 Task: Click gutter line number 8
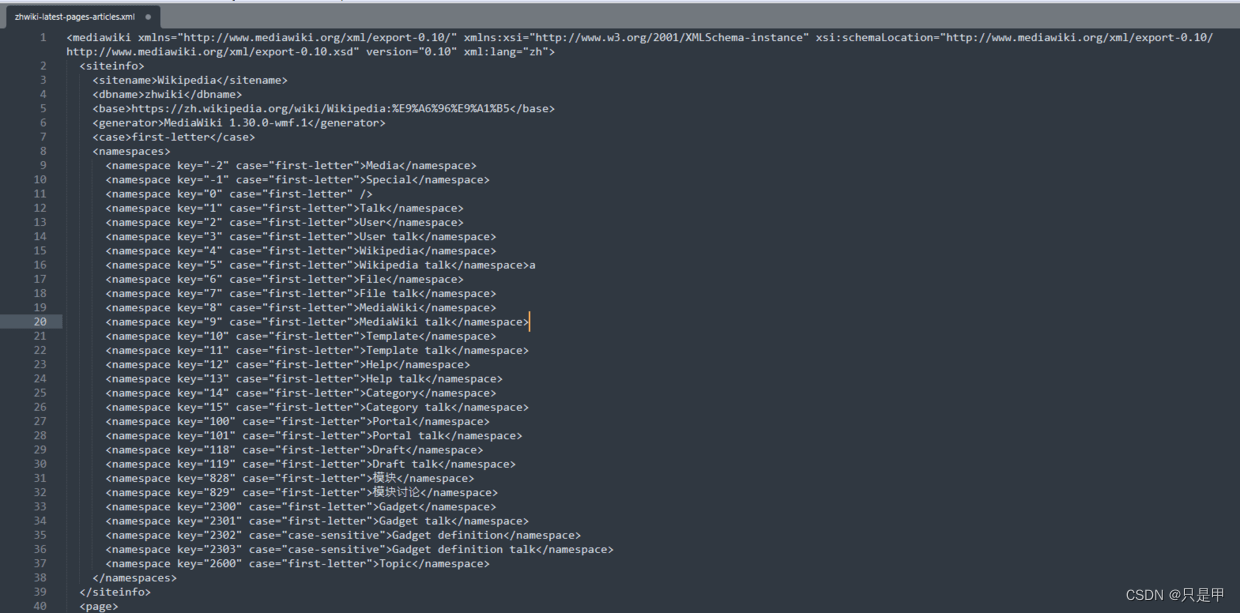click(43, 151)
